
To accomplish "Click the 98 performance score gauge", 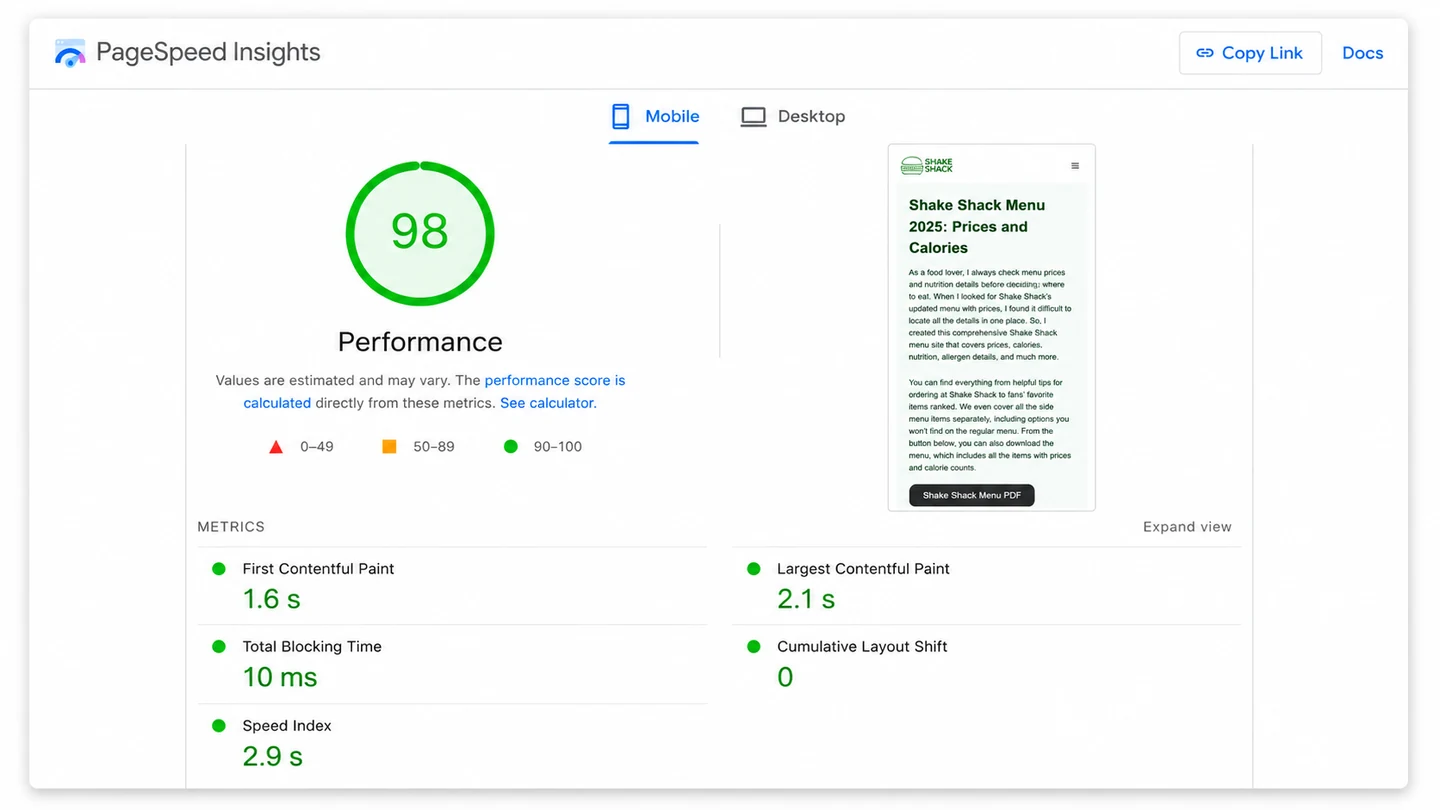I will 420,233.
